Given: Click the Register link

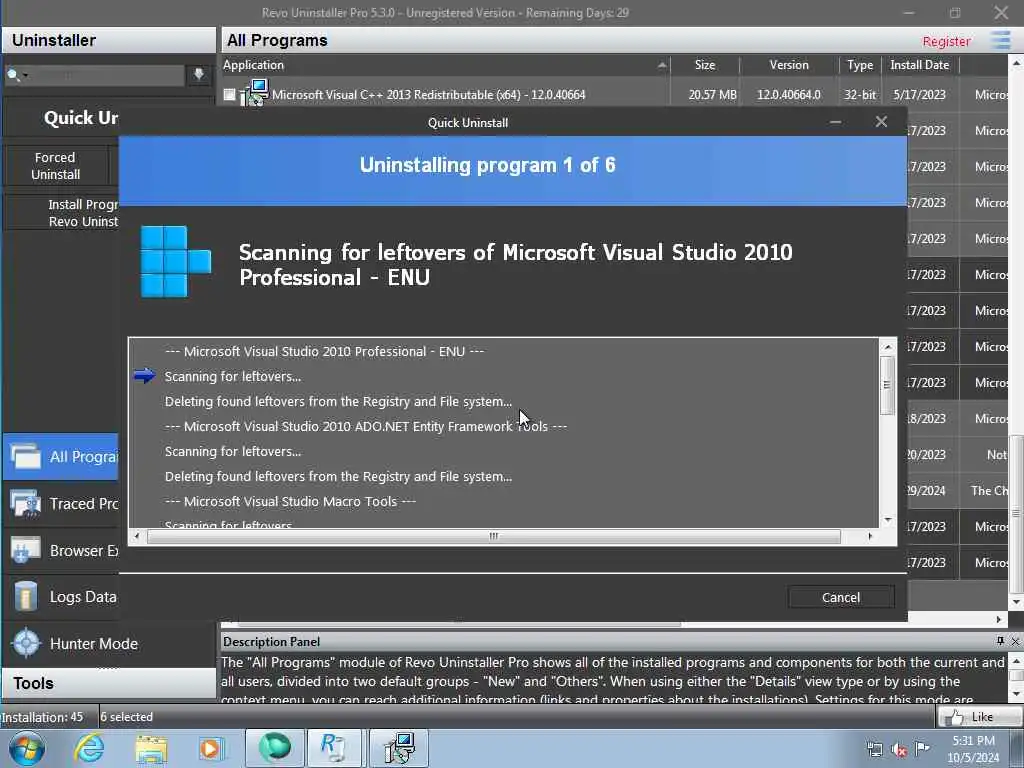Looking at the screenshot, I should click(946, 41).
